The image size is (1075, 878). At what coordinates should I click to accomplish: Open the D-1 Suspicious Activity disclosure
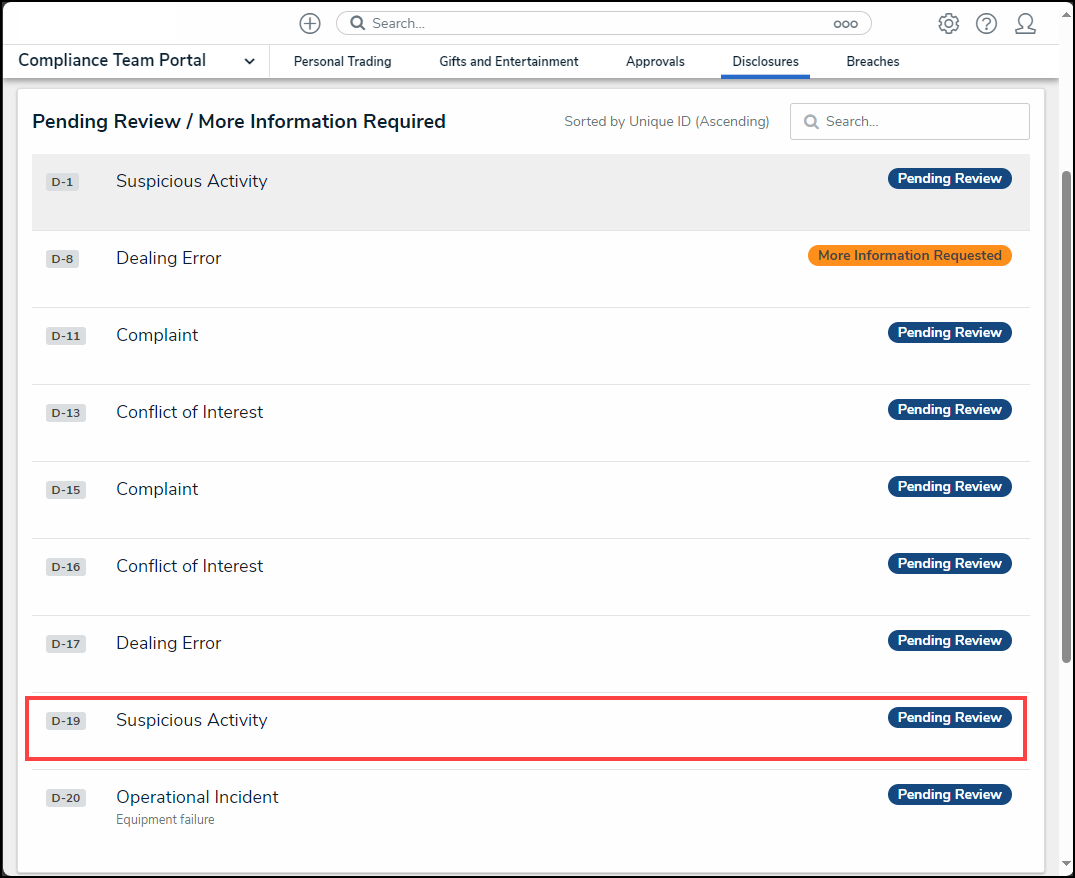coord(192,181)
